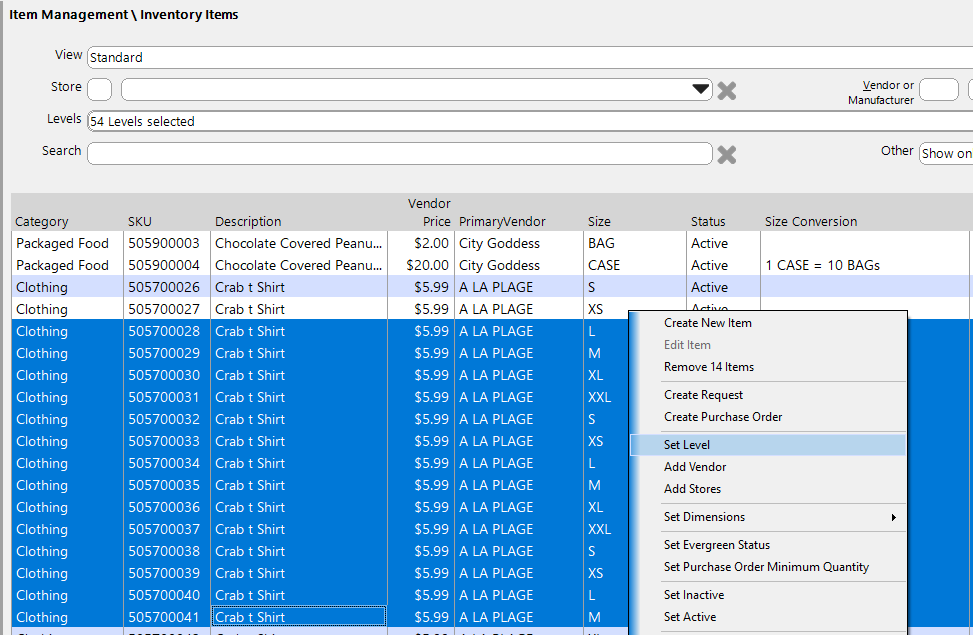This screenshot has width=973, height=635.
Task: Click inside the Search input field
Action: click(x=399, y=153)
